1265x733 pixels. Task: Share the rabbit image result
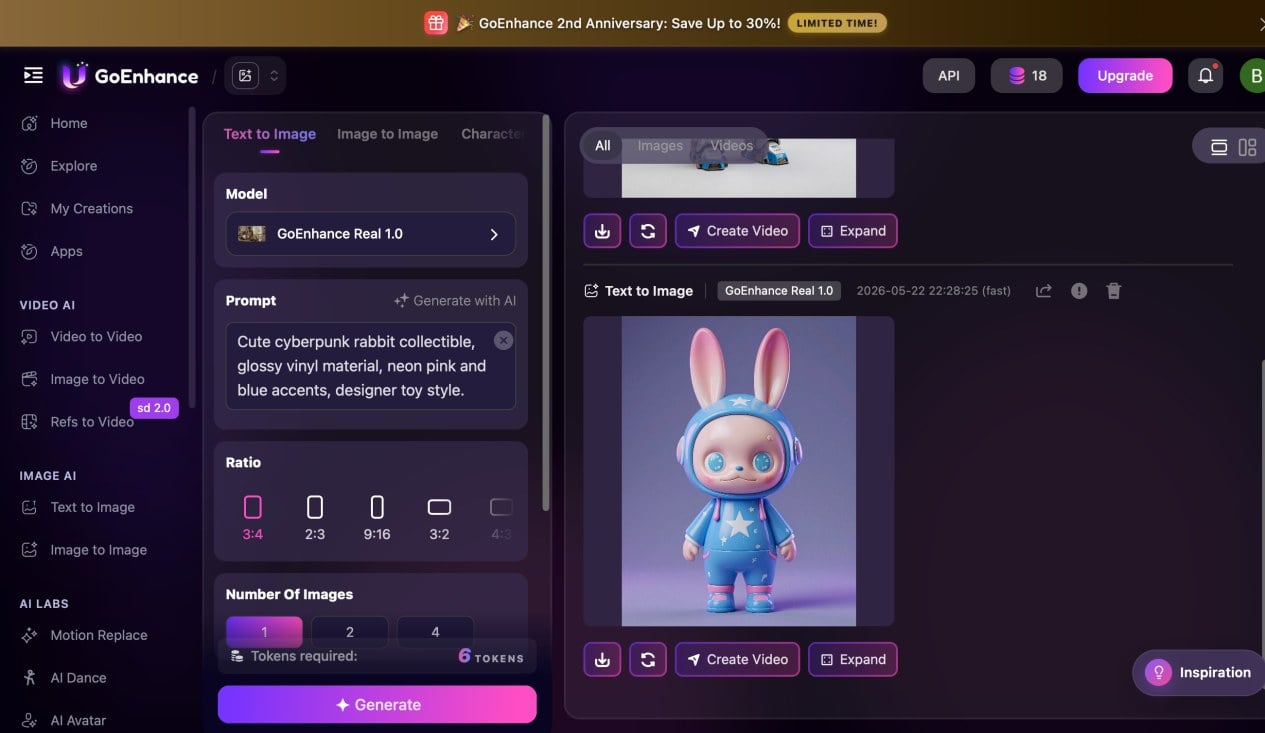click(x=1043, y=291)
